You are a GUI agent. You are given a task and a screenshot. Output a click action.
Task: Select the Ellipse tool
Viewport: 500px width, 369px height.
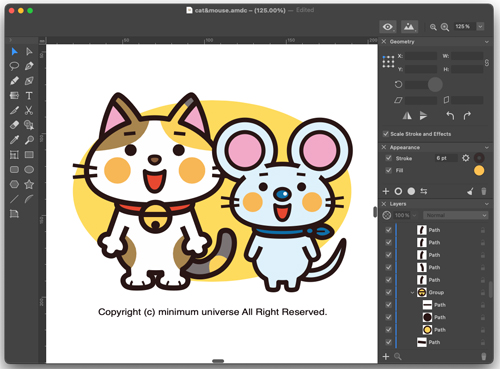(29, 169)
